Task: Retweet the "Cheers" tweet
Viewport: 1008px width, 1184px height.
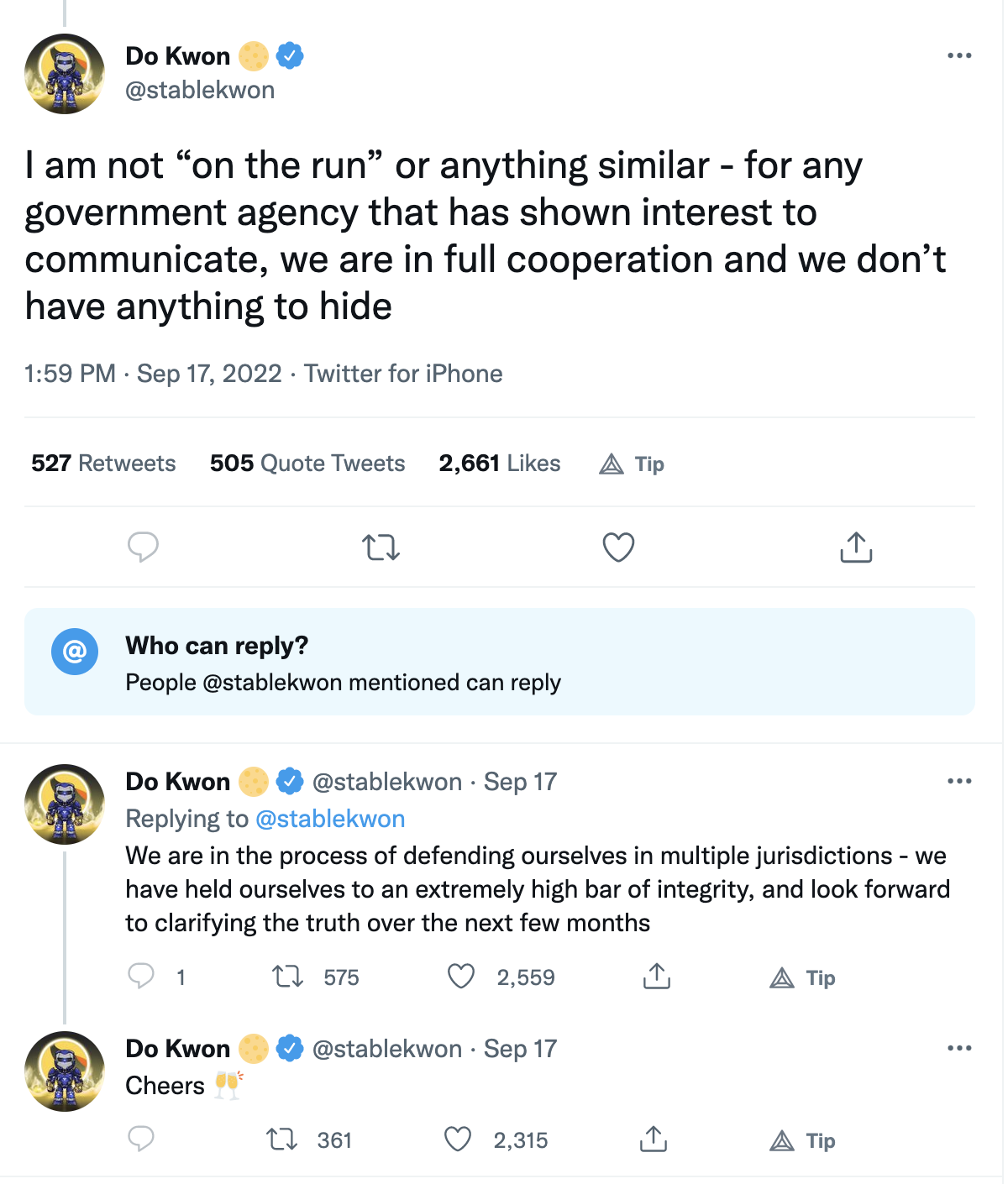Action: click(x=282, y=1139)
